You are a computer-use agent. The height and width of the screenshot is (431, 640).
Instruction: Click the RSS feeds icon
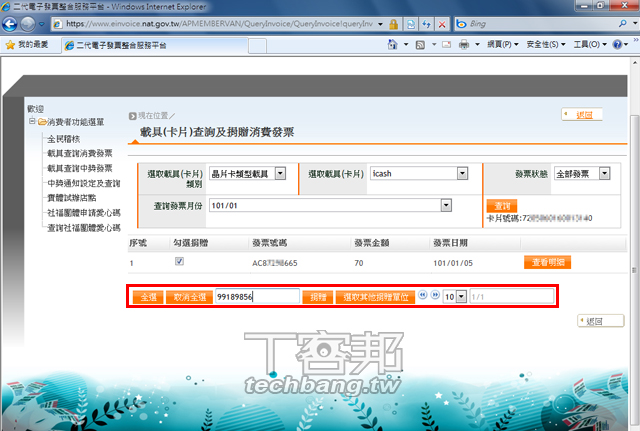(420, 44)
